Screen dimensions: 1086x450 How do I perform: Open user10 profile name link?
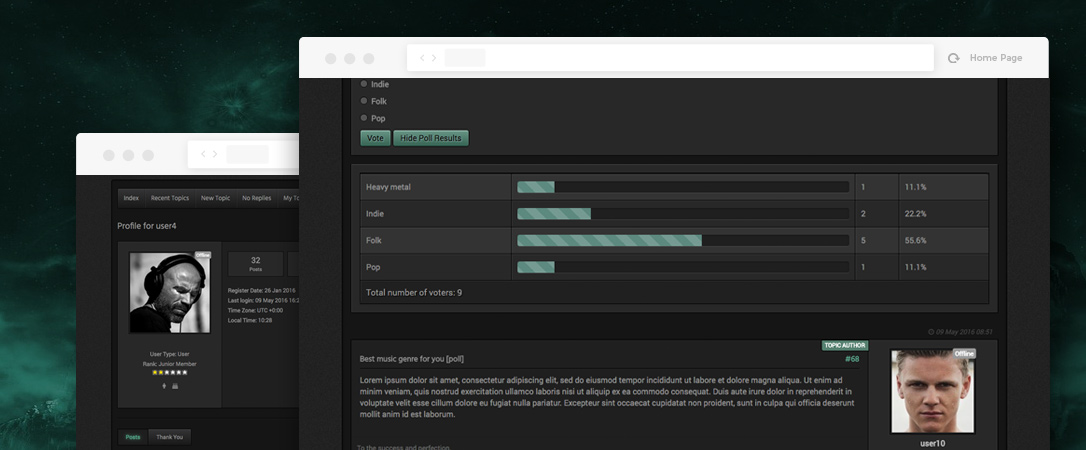coord(932,443)
